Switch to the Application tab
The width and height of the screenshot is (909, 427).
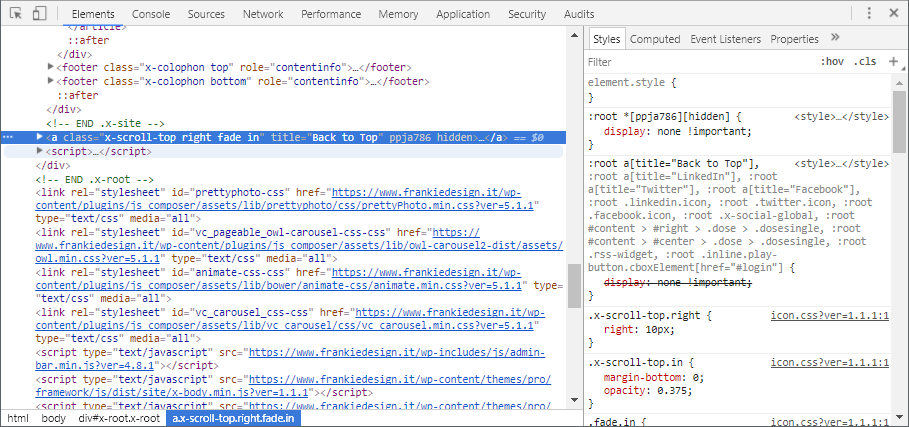(x=463, y=14)
